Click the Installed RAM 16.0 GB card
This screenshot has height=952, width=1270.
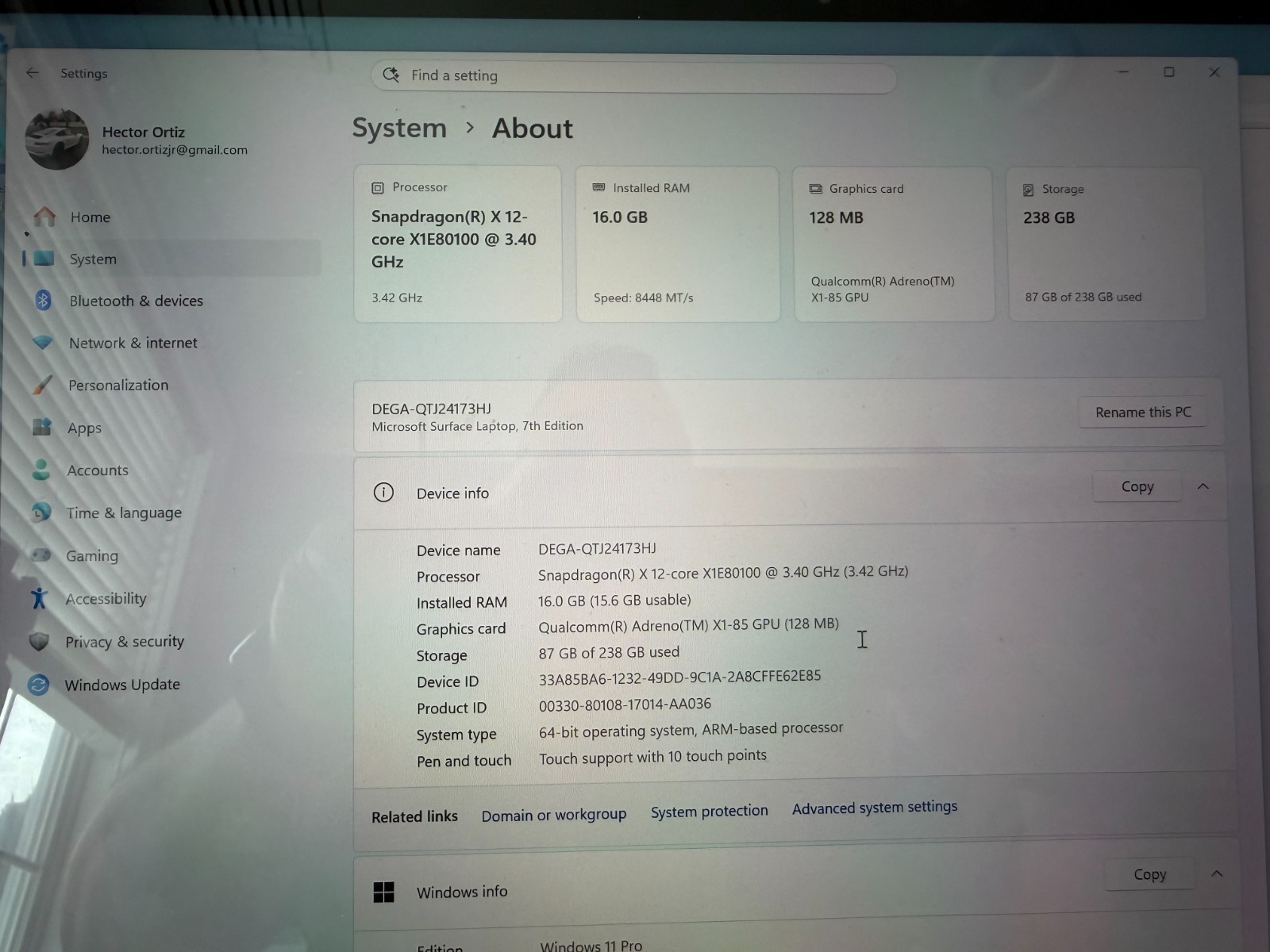pos(678,244)
